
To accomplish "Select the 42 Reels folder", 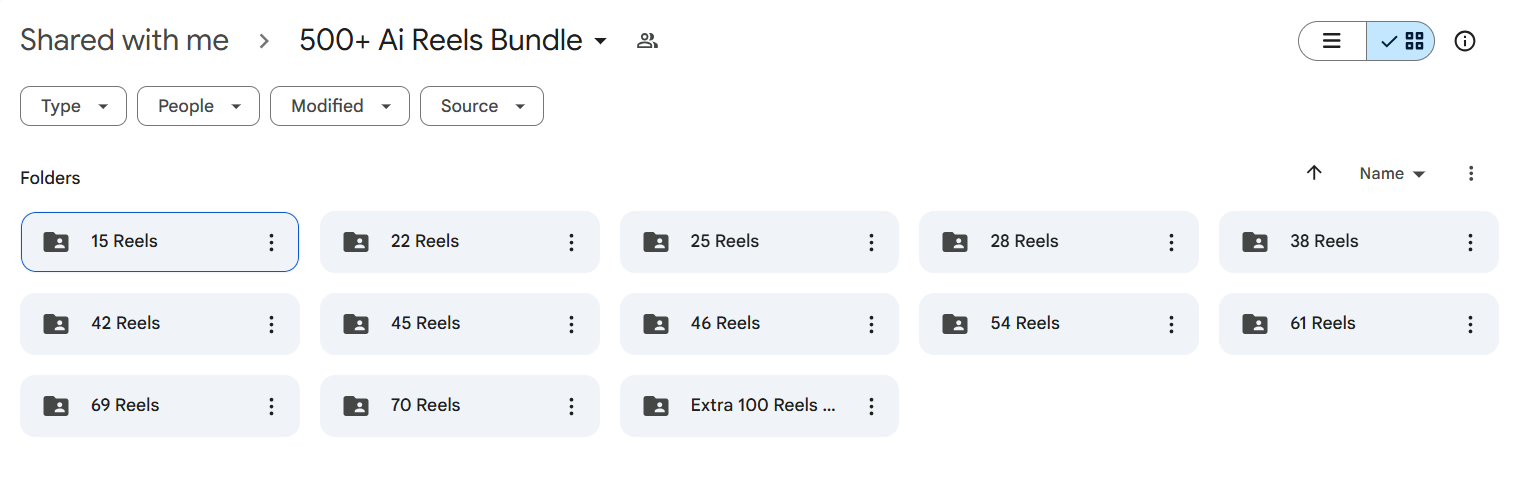I will click(x=126, y=324).
